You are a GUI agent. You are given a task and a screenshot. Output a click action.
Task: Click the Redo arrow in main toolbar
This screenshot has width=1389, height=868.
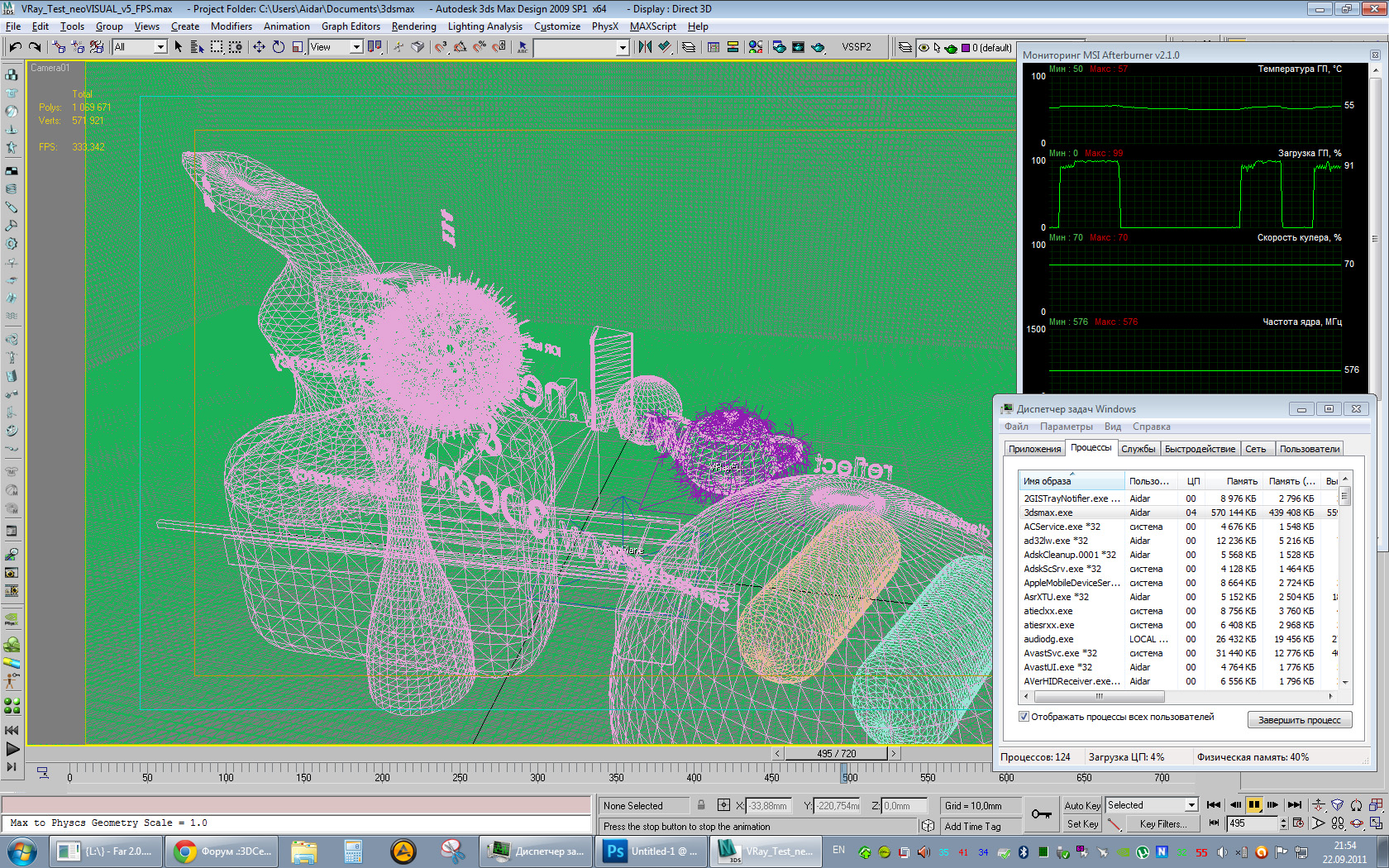35,47
